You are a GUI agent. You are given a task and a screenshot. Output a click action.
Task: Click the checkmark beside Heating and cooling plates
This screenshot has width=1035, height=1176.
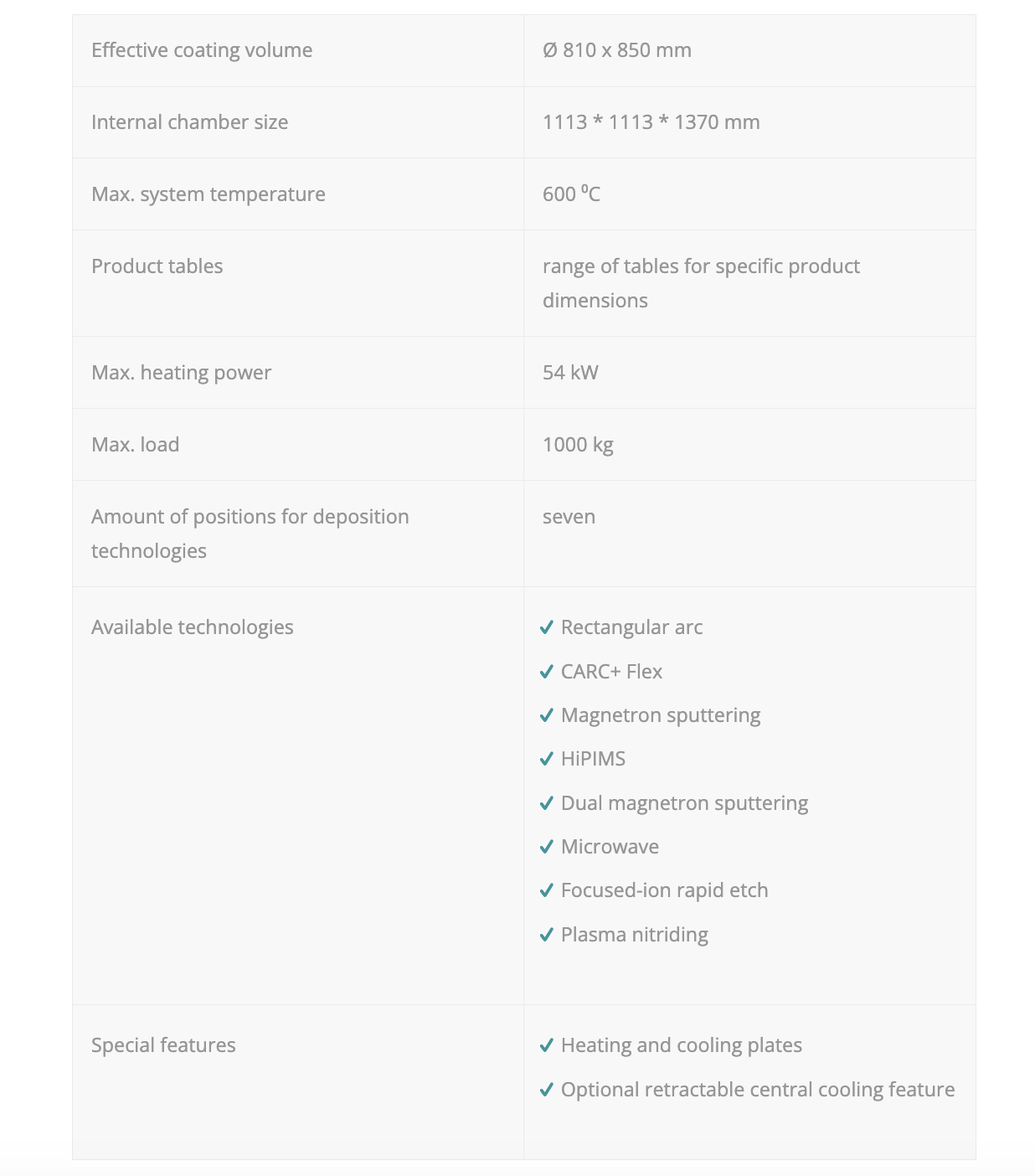click(547, 1045)
